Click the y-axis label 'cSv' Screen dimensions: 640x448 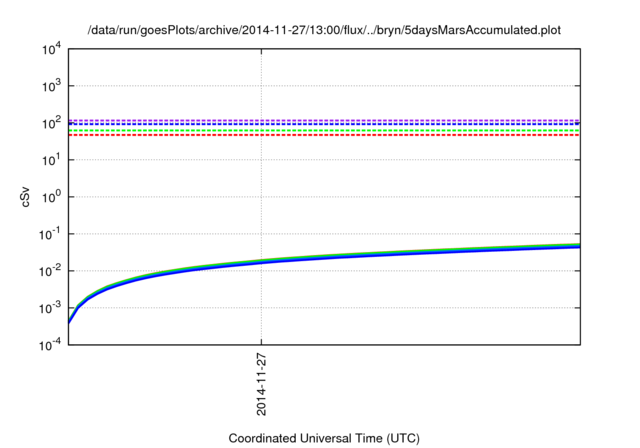point(25,197)
